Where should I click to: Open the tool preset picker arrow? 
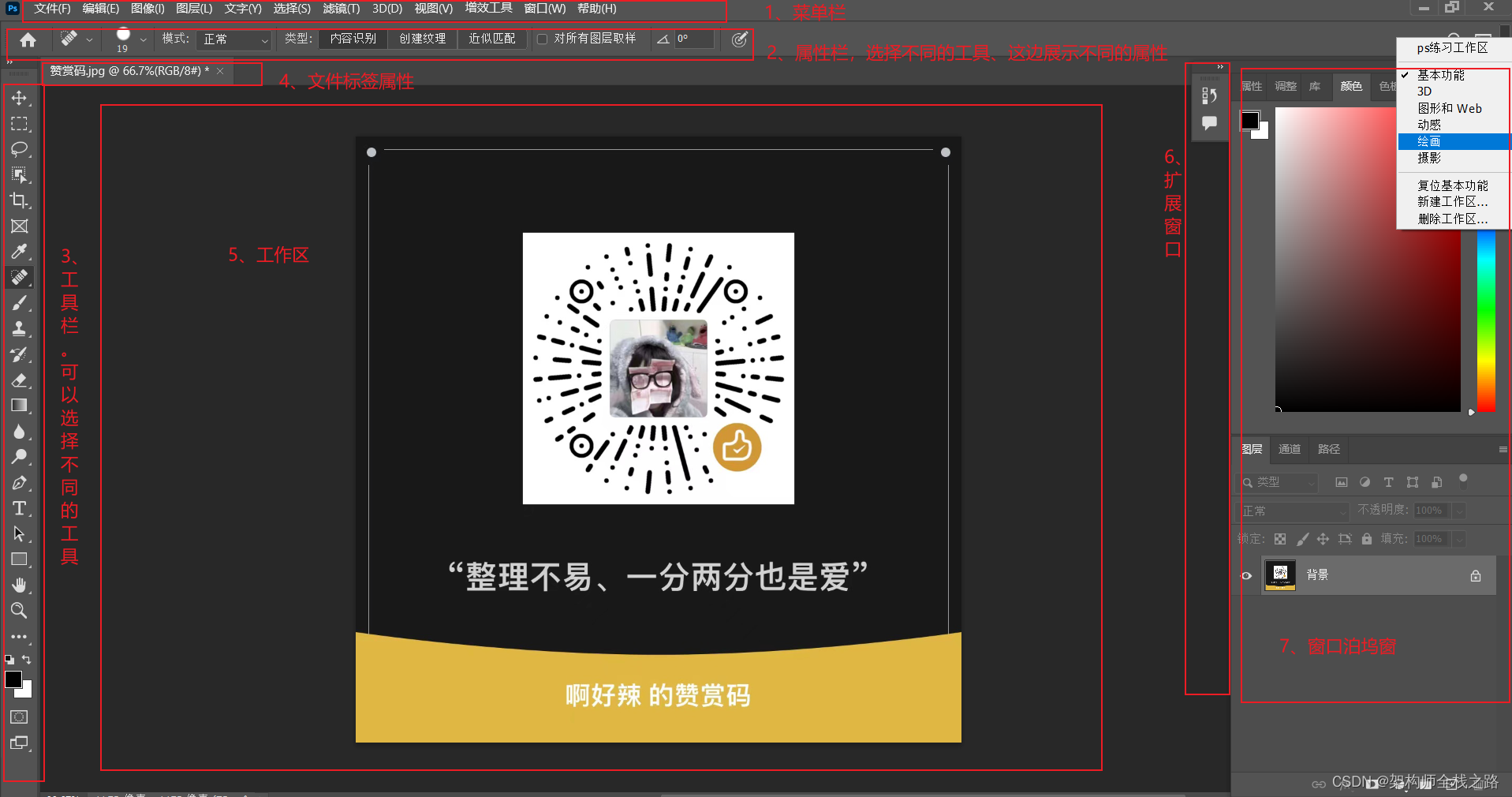coord(89,39)
